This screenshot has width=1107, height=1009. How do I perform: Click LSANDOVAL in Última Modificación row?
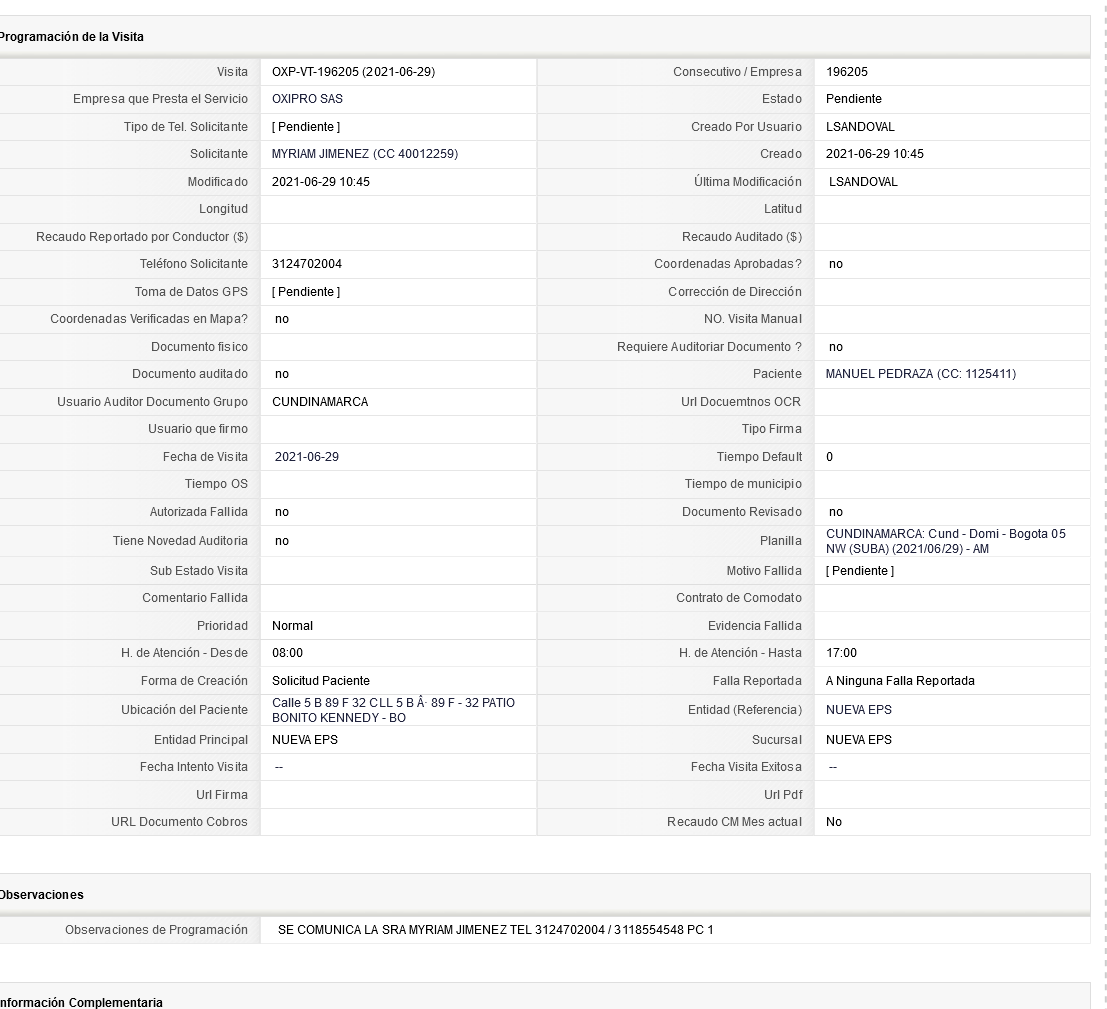(x=863, y=182)
